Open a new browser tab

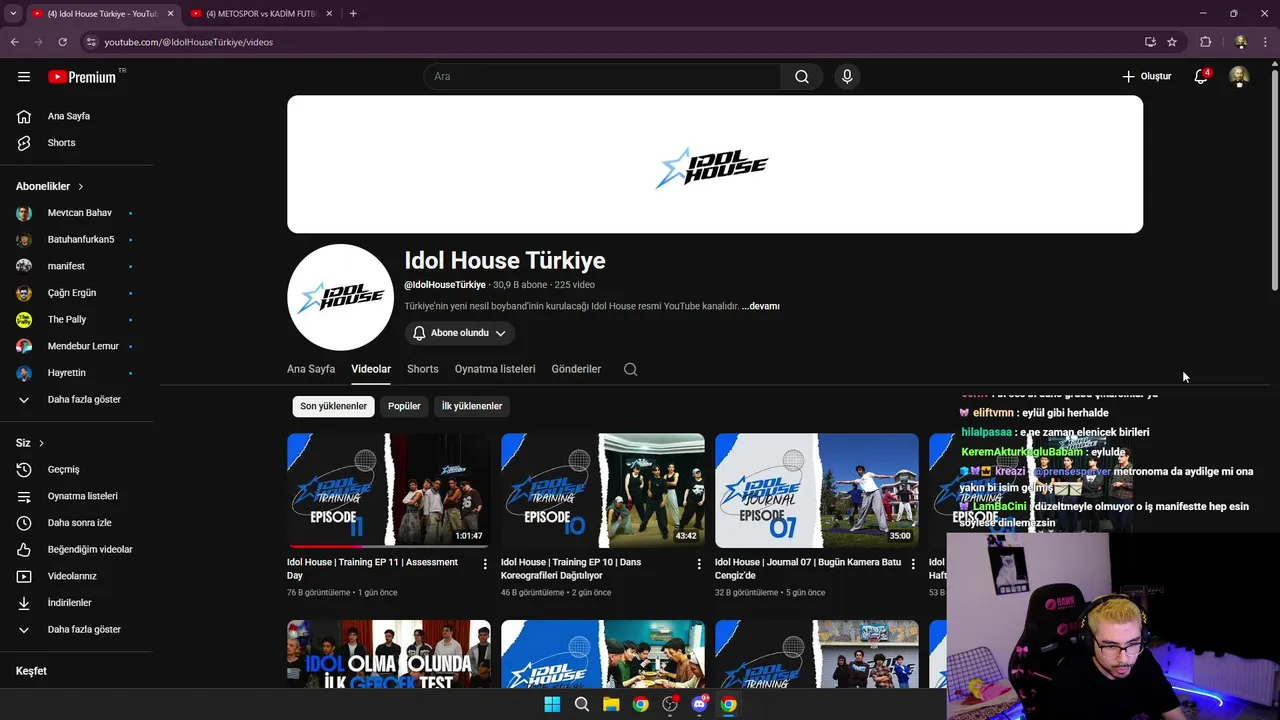[353, 14]
